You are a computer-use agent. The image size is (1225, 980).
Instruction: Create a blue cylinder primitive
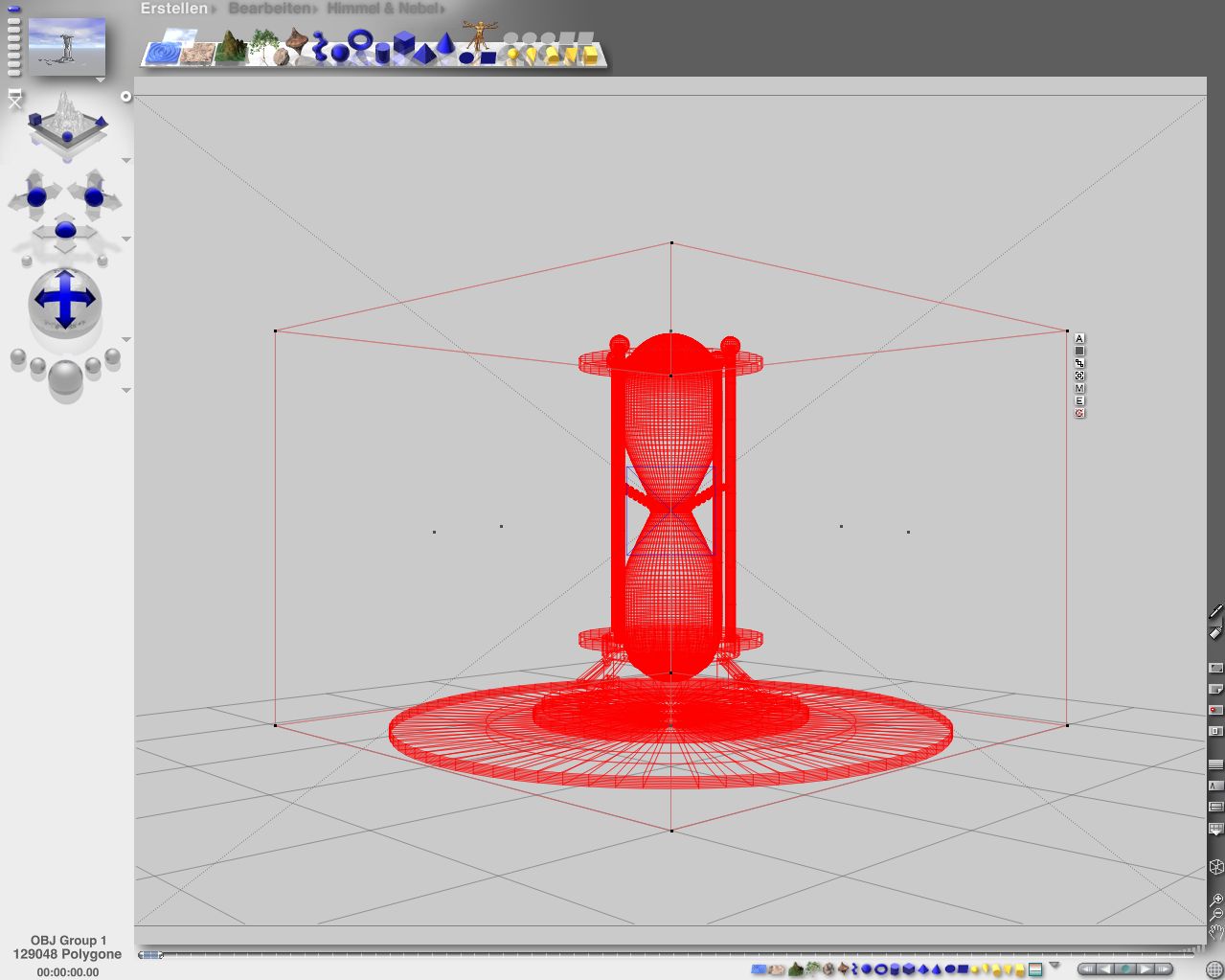pos(382,52)
